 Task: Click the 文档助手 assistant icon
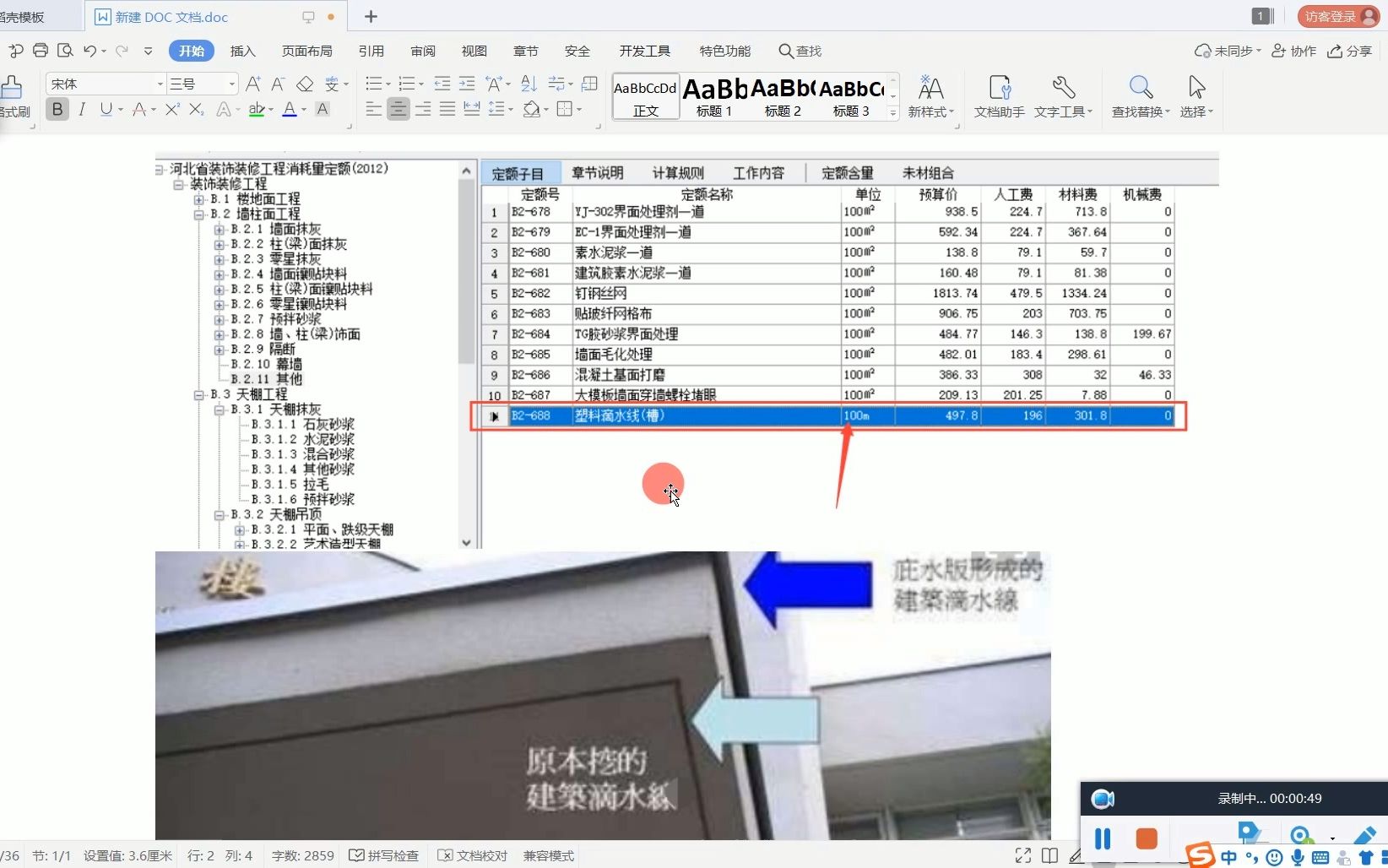pos(998,95)
